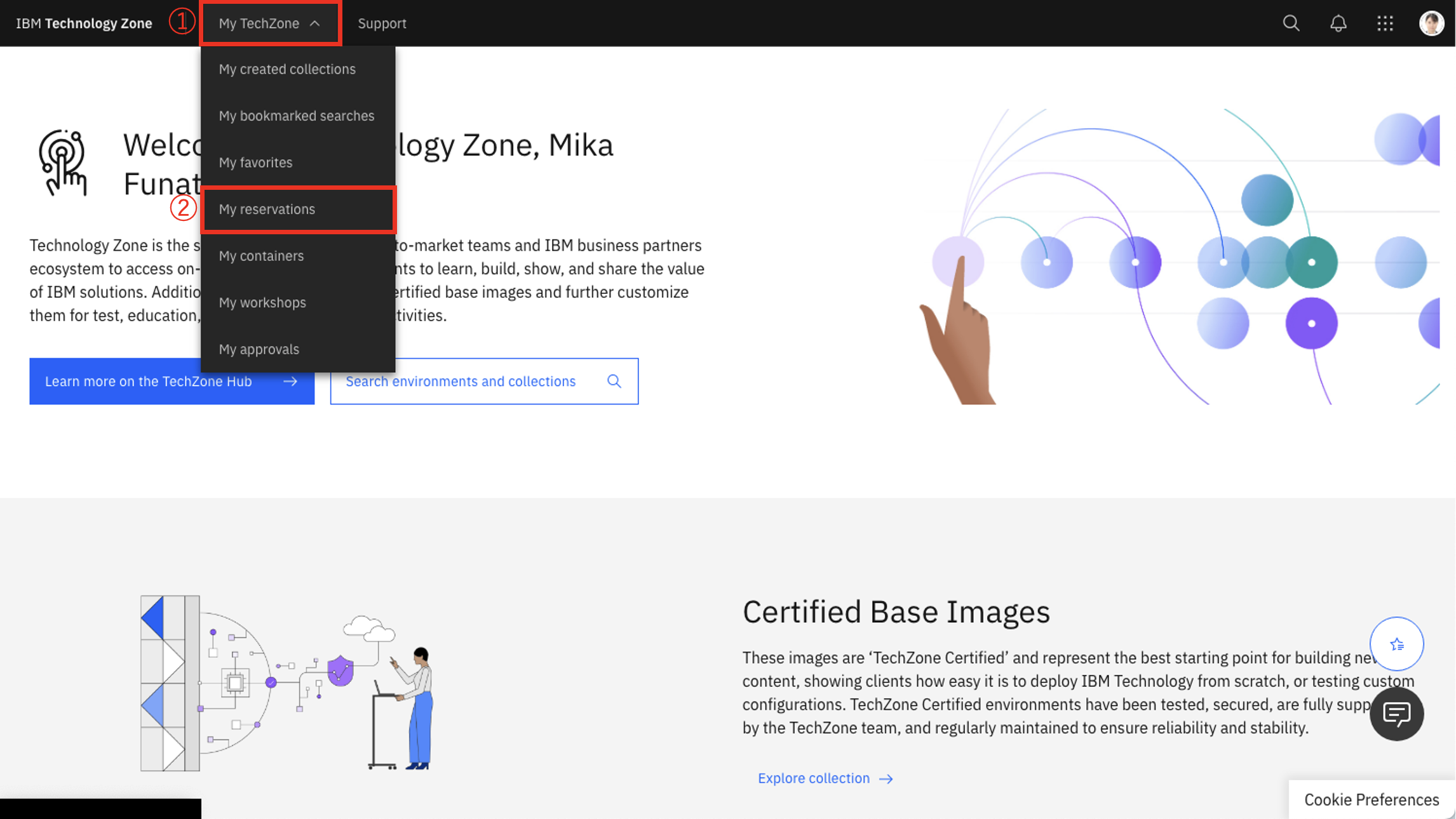
Task: Click magnifier icon in environments search box
Action: pos(614,381)
